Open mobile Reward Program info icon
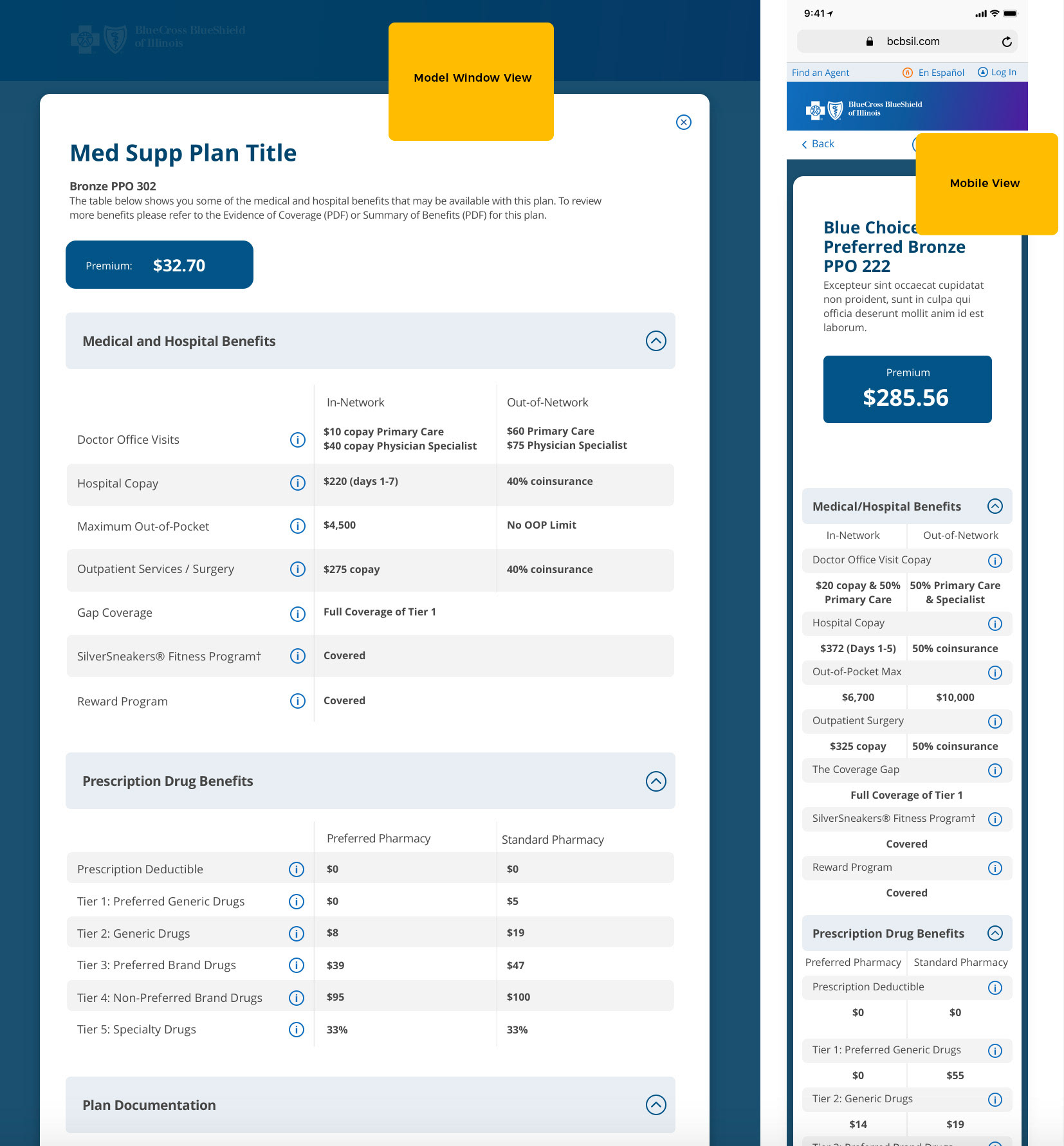The height and width of the screenshot is (1146, 1064). [x=995, y=868]
